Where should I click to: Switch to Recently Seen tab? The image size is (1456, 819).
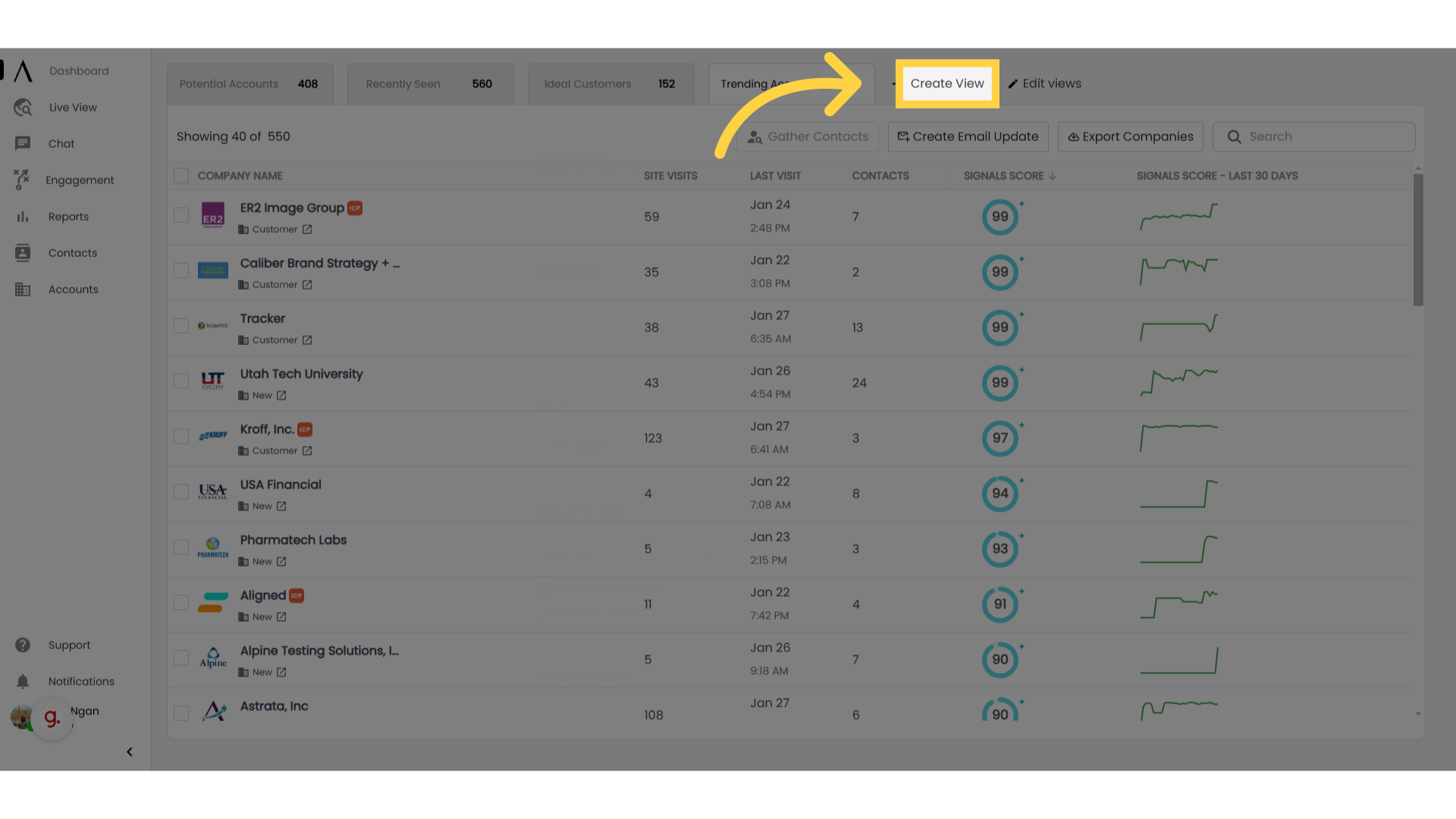(430, 84)
